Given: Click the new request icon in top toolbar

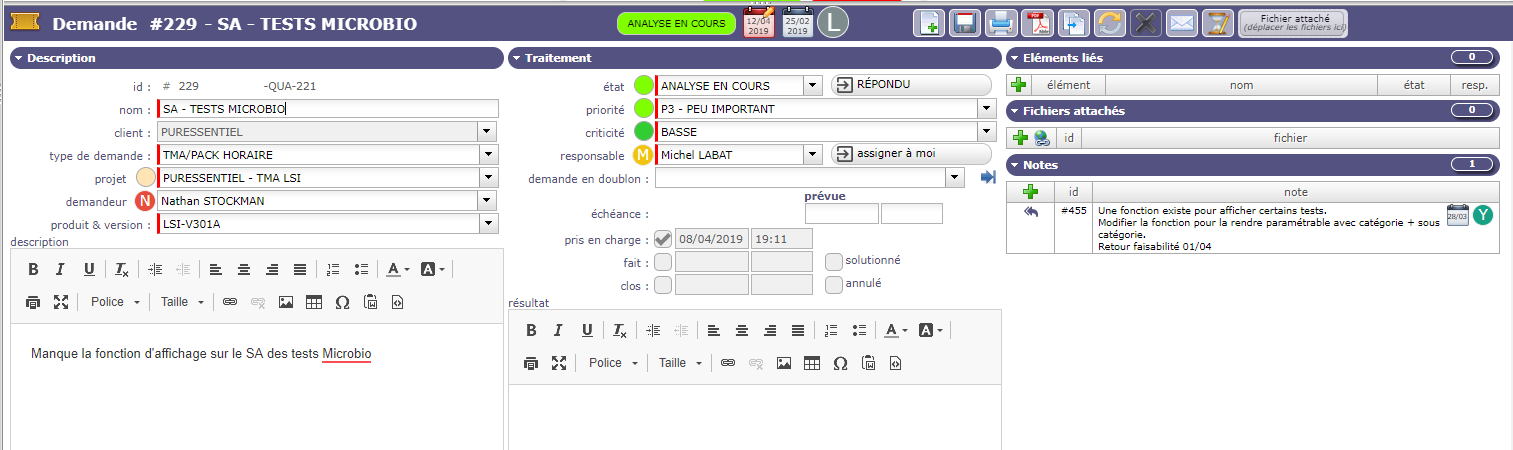Looking at the screenshot, I should tap(929, 22).
